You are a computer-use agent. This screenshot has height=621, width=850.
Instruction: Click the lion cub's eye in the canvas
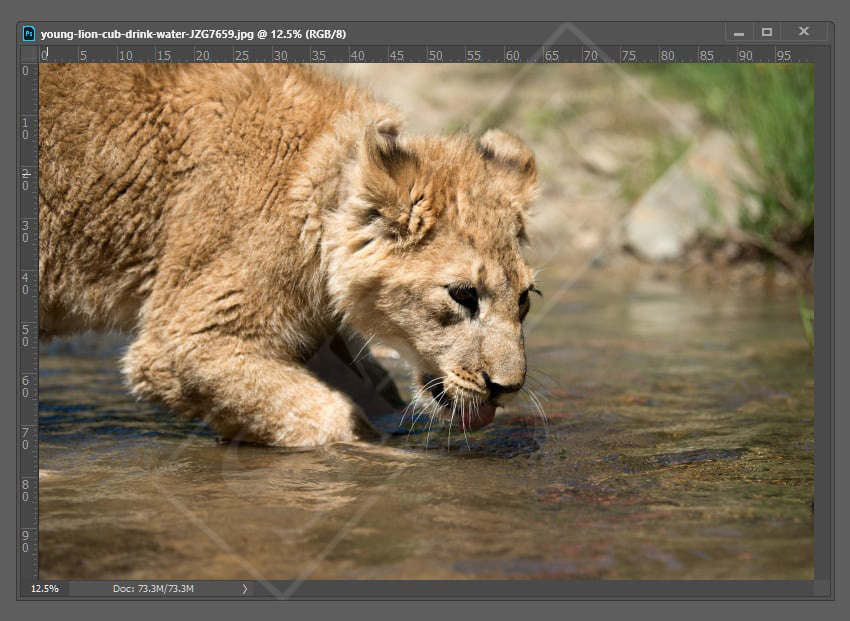pos(464,296)
